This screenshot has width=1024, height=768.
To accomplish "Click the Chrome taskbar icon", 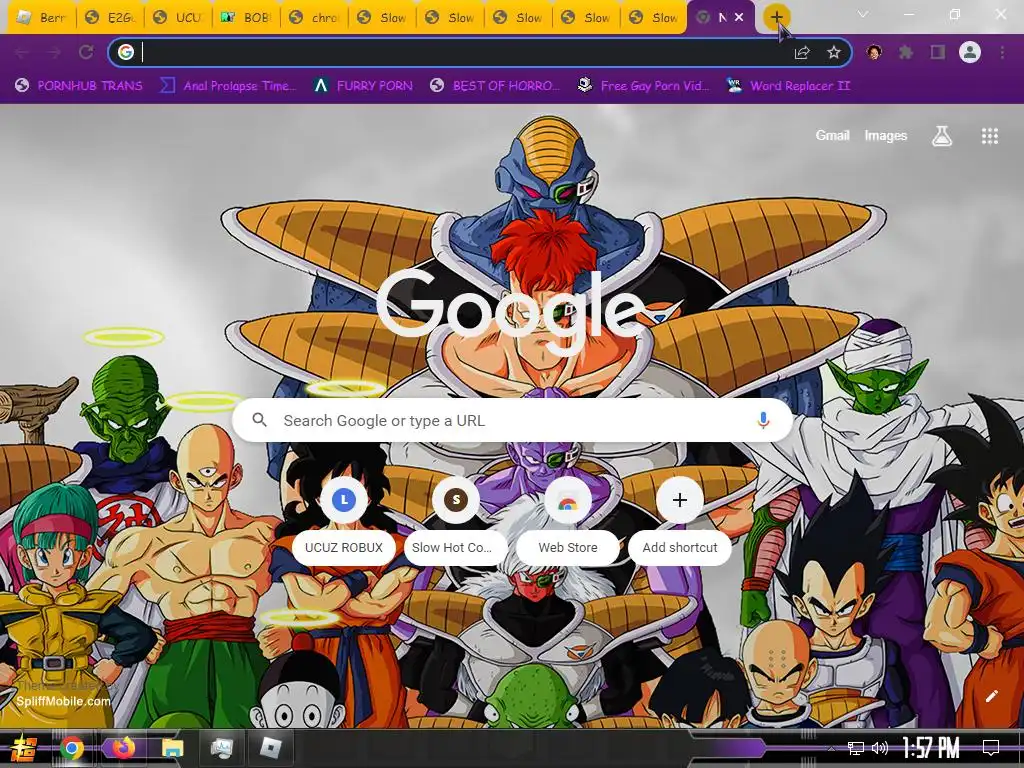I will coord(72,748).
